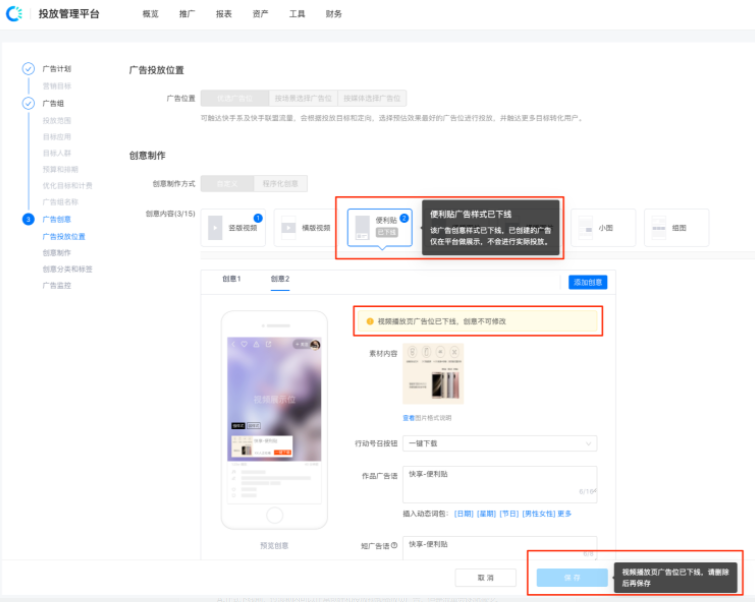Select 程序化创意 creative mode
The image size is (755, 602).
280,183
